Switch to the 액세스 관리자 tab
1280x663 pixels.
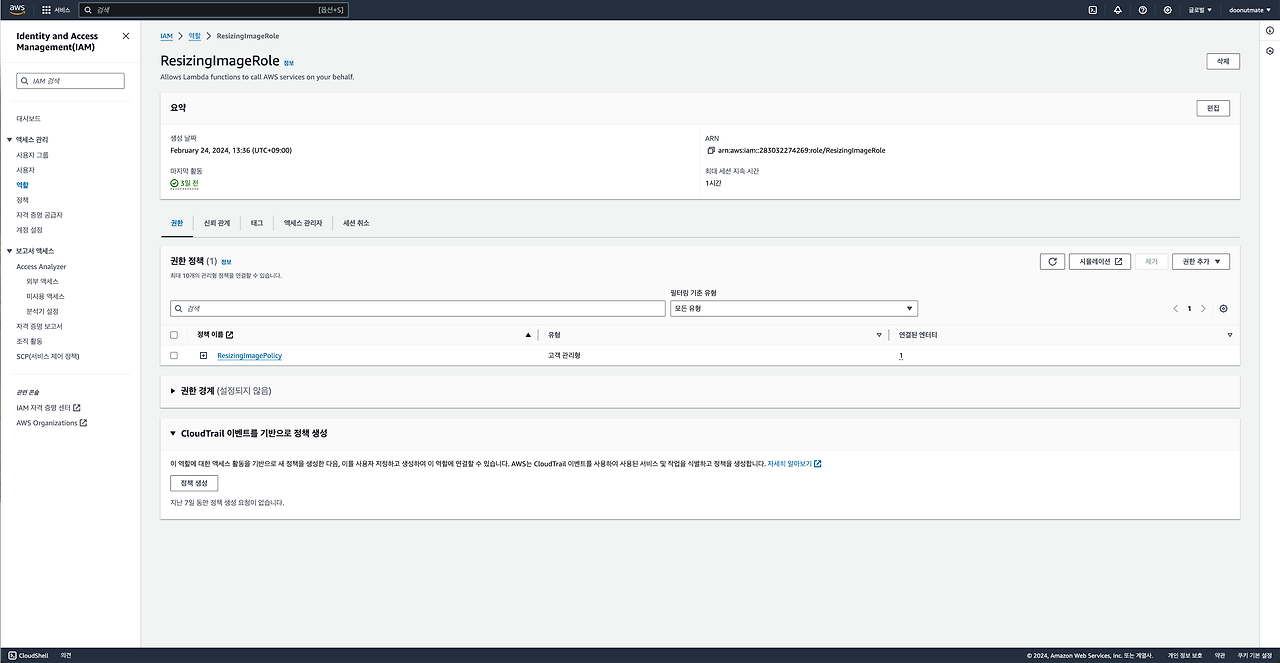(303, 223)
